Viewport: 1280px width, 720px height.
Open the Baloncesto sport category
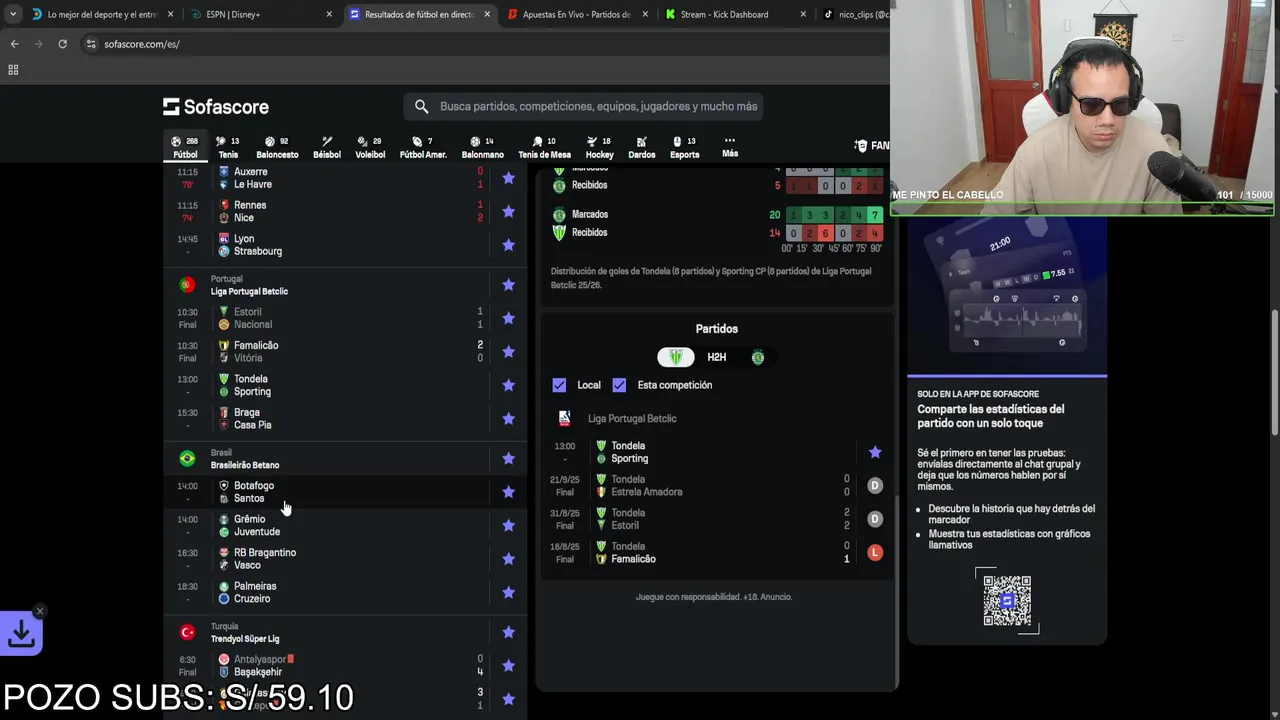[277, 147]
